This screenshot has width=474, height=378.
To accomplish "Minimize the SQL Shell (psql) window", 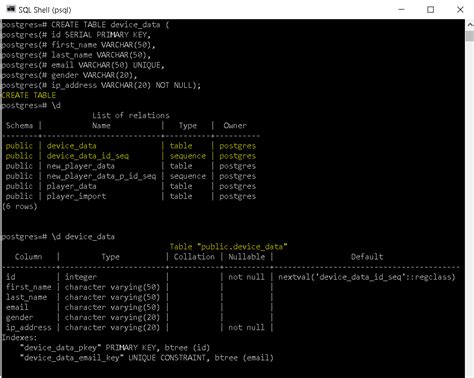I will pyautogui.click(x=401, y=9).
